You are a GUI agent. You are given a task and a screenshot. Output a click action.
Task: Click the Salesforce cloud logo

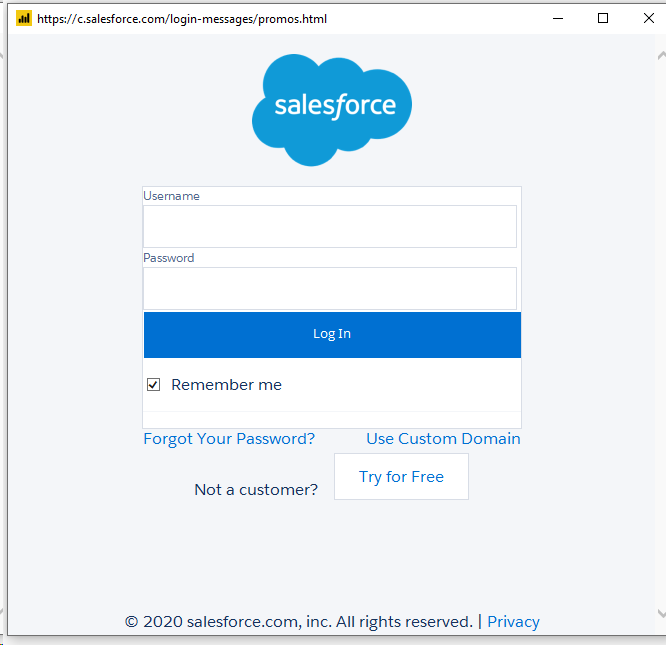(332, 110)
